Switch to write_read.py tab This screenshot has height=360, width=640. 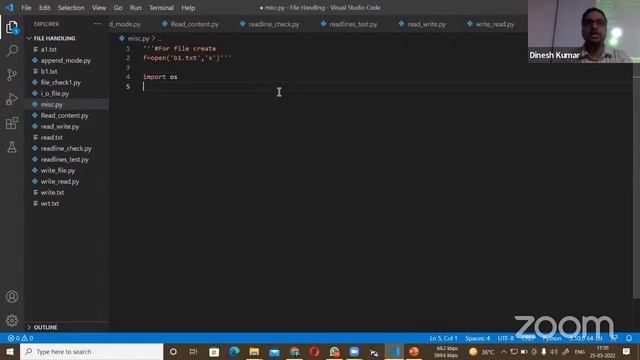491,24
